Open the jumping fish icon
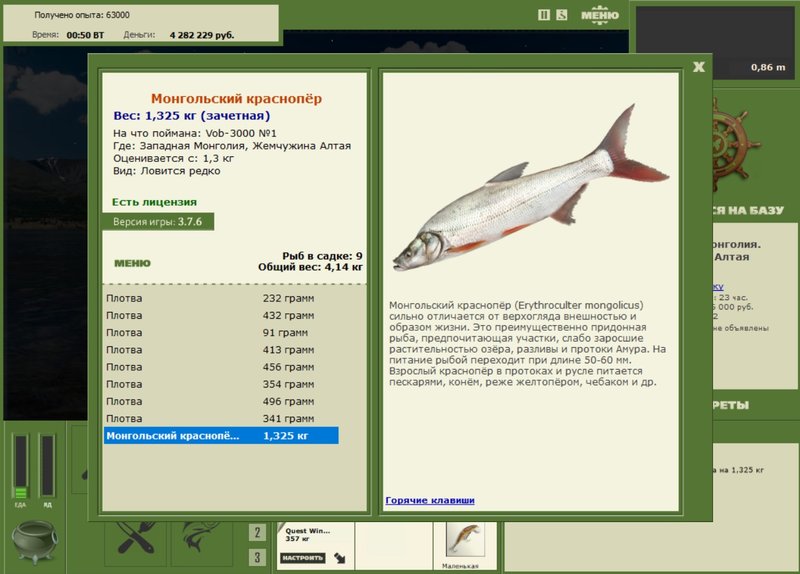The width and height of the screenshot is (800, 574). pos(202,538)
